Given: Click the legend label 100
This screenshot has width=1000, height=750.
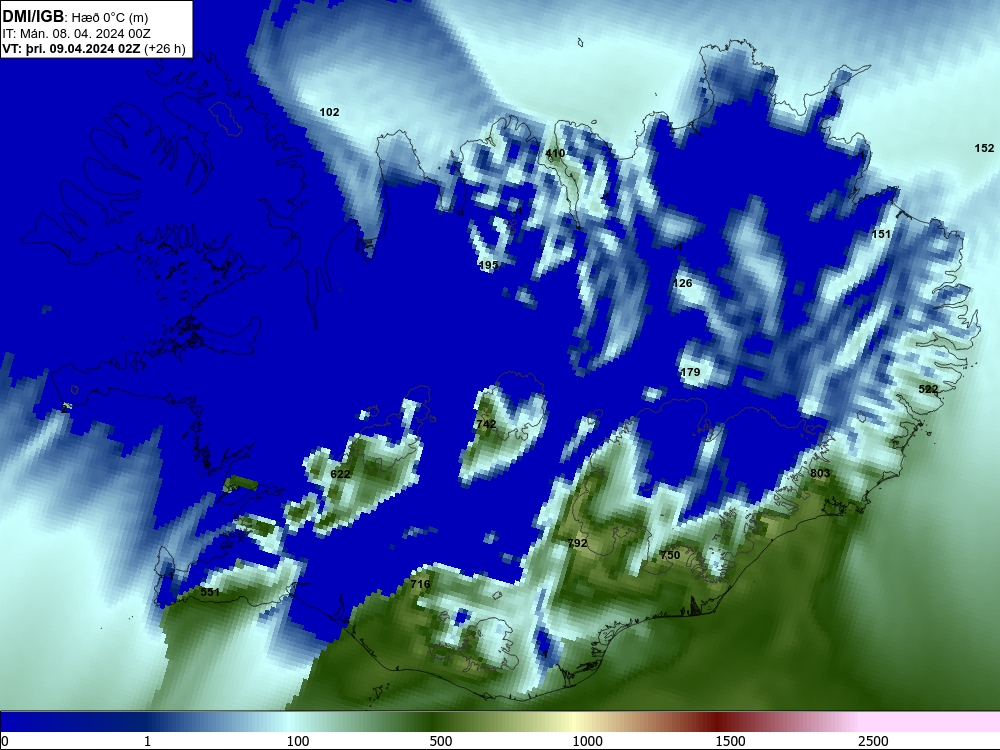Looking at the screenshot, I should [x=298, y=741].
